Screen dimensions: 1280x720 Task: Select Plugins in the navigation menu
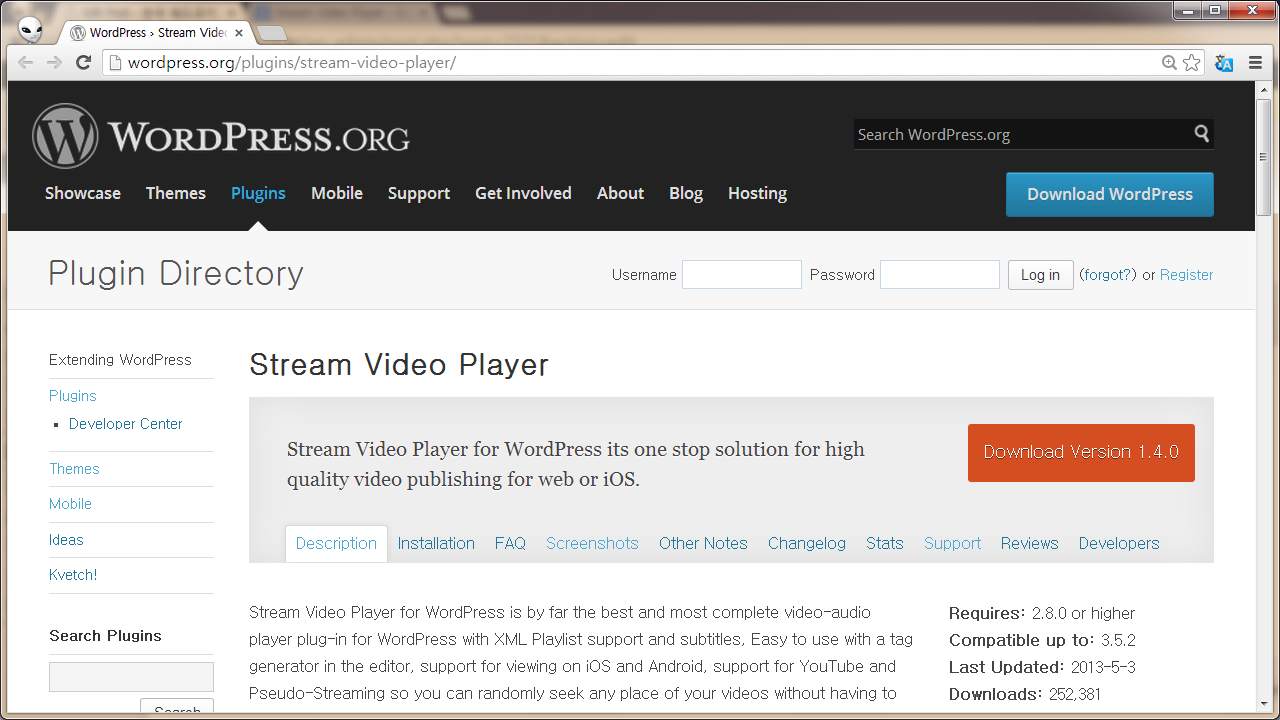(258, 193)
